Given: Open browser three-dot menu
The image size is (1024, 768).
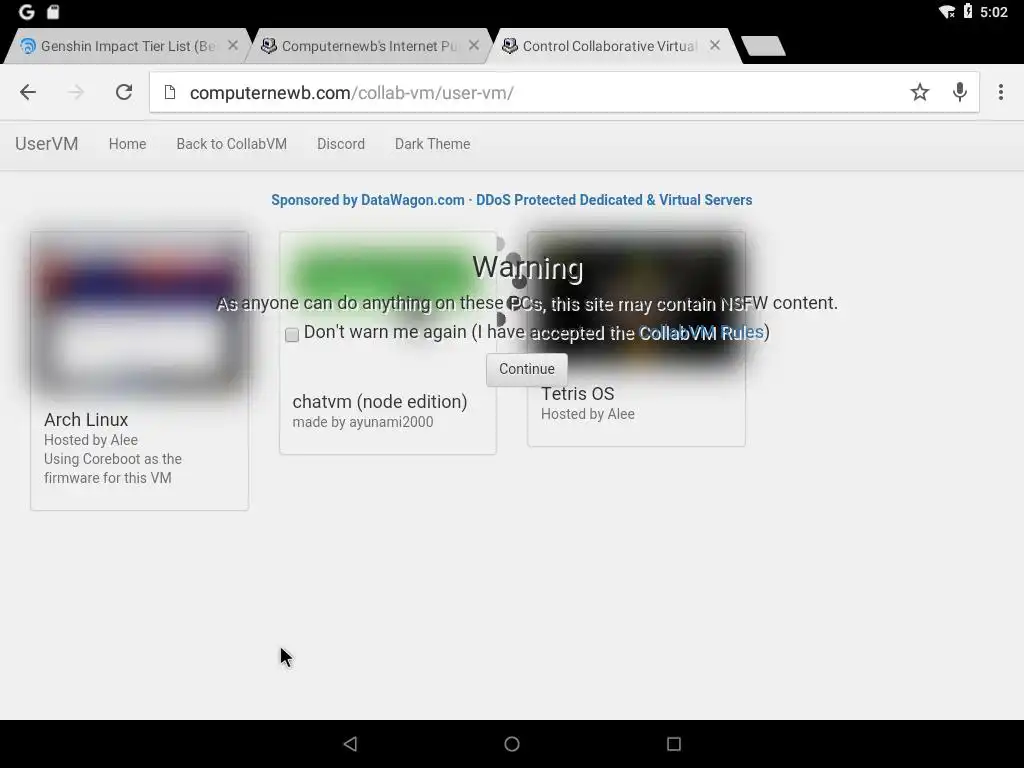Looking at the screenshot, I should point(1000,92).
